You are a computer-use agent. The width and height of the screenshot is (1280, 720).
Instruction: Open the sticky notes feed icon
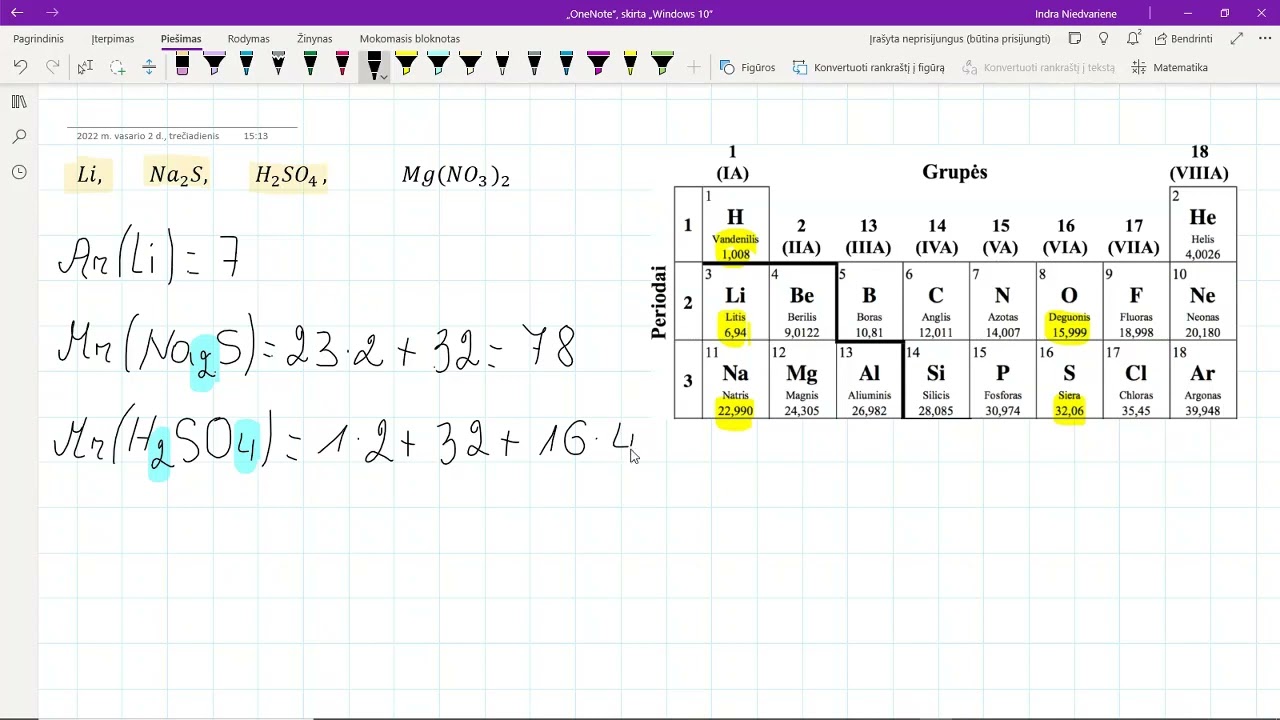[x=1075, y=39]
